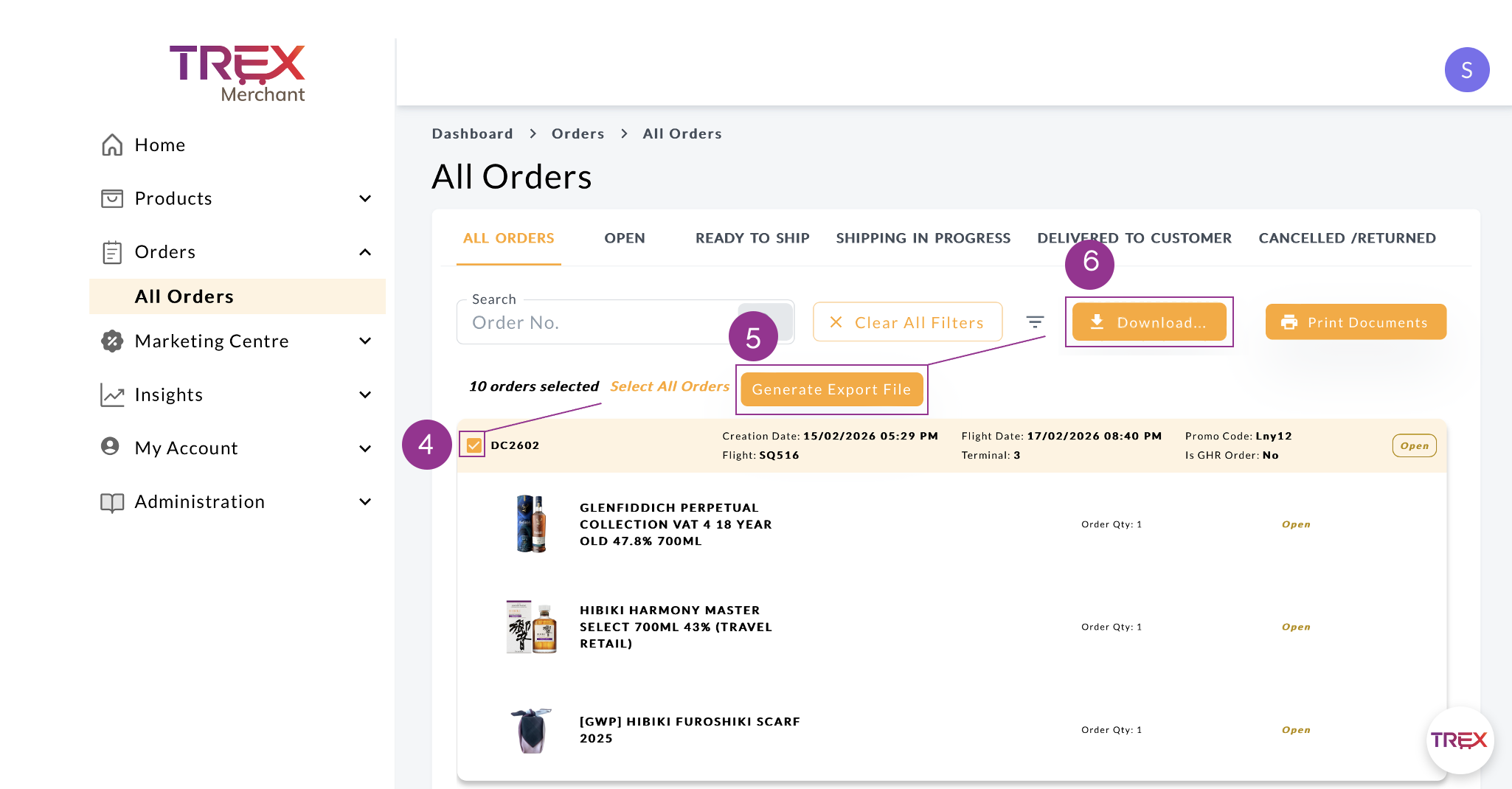Open the TREX chat bubble widget

pos(1459,740)
